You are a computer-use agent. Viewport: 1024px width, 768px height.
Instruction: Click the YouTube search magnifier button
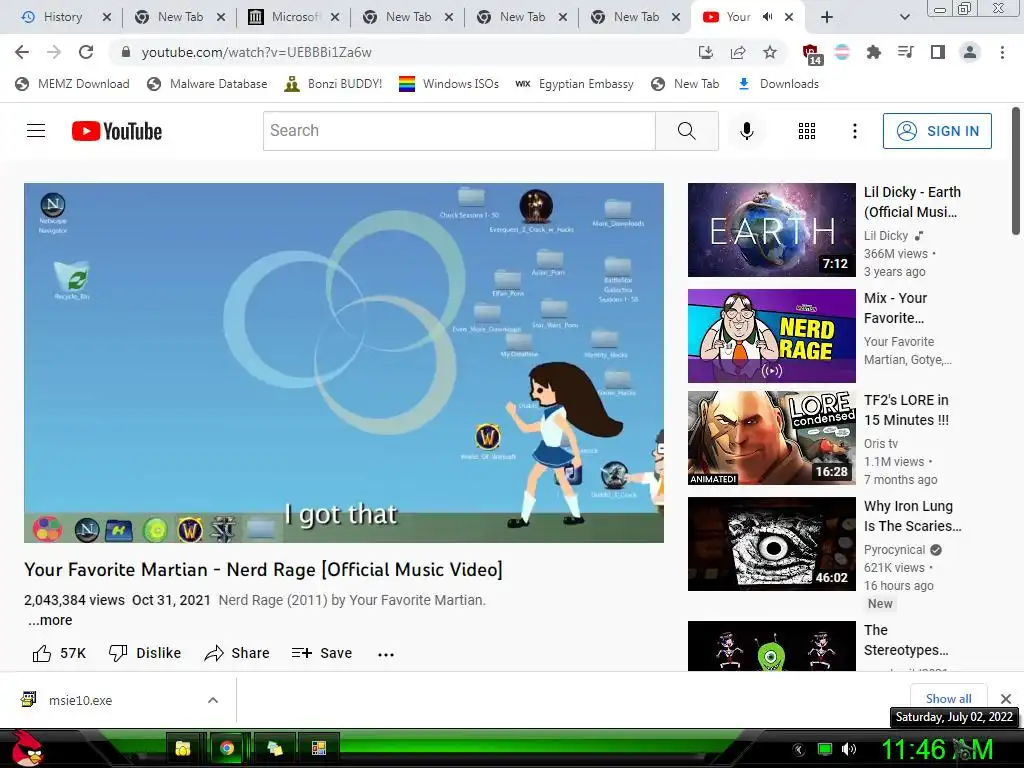coord(686,131)
